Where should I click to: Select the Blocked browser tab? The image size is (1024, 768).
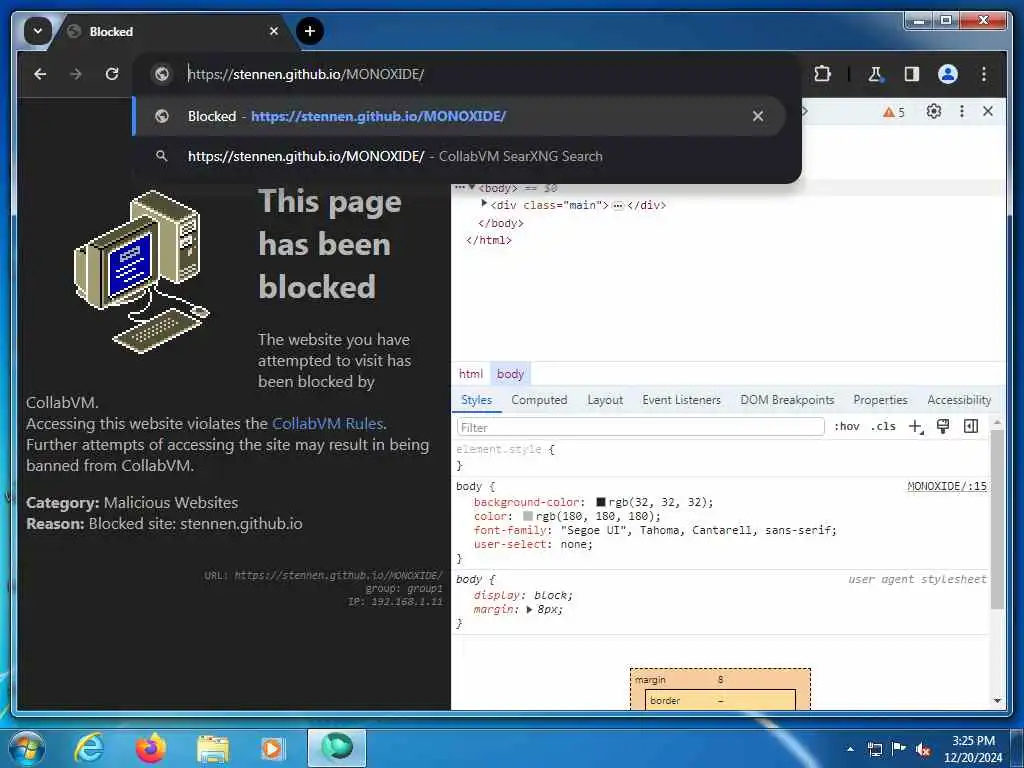171,31
